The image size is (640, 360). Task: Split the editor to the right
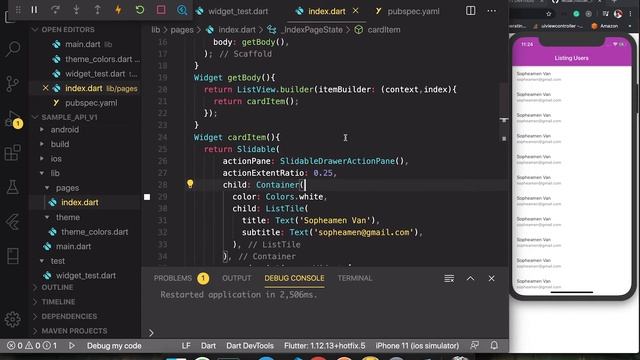[x=470, y=11]
